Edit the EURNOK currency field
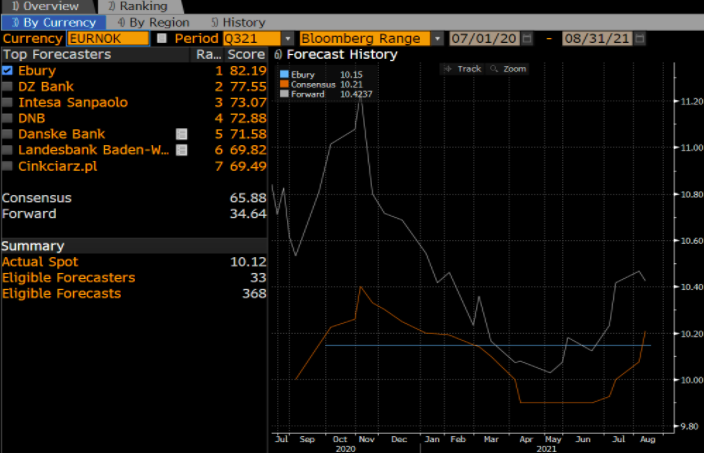The width and height of the screenshot is (704, 453). pyautogui.click(x=108, y=38)
